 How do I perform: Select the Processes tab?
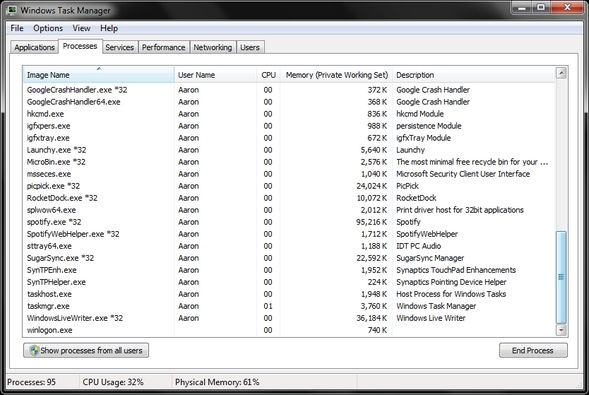(x=80, y=46)
